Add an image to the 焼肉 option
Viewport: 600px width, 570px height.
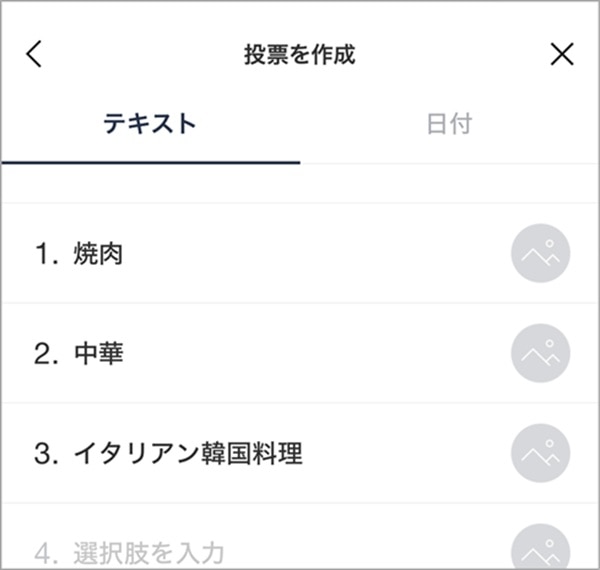click(540, 254)
